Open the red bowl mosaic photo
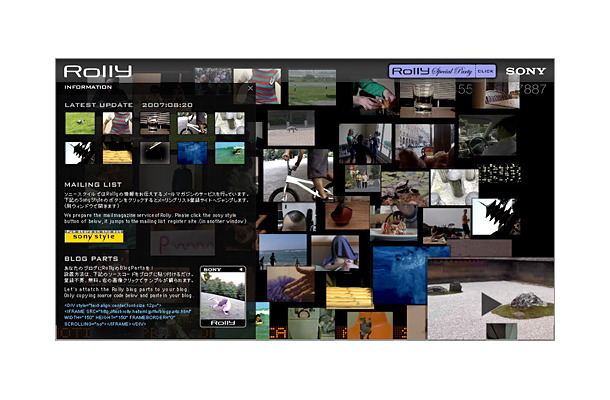The width and height of the screenshot is (610, 400). click(x=347, y=213)
